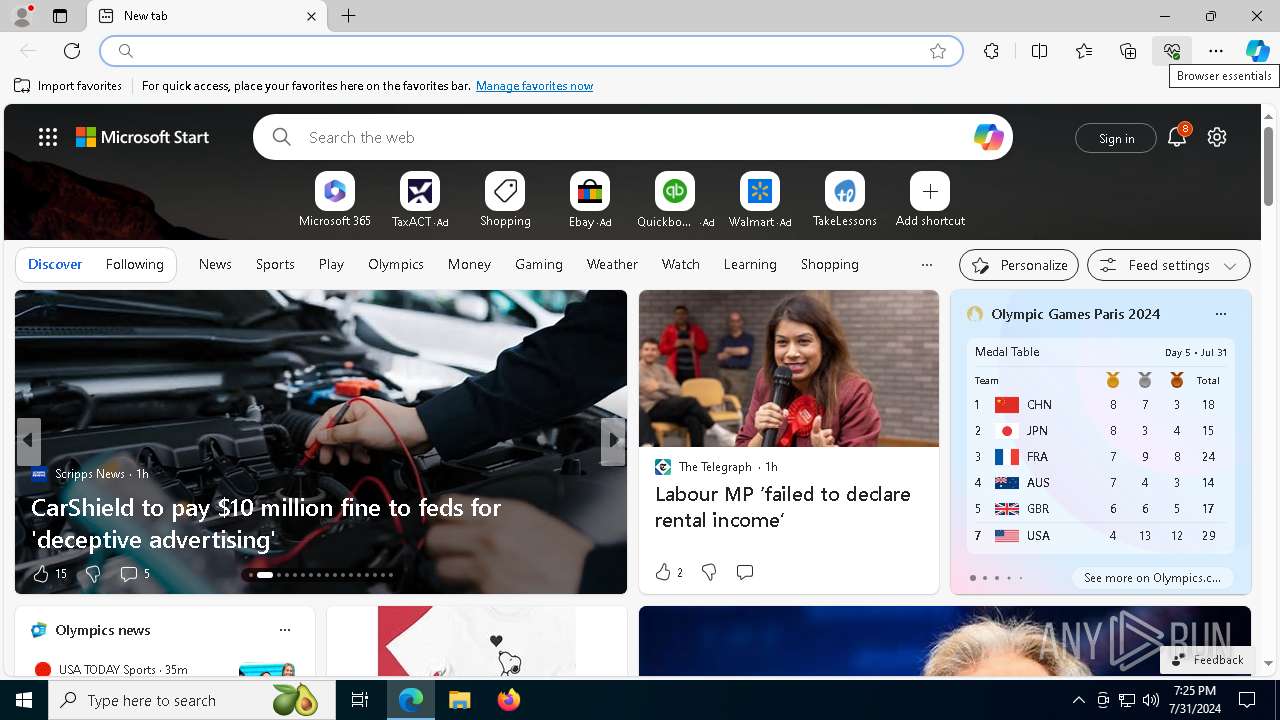1280x720 pixels.
Task: Switch to Following feed tab
Action: (x=135, y=264)
